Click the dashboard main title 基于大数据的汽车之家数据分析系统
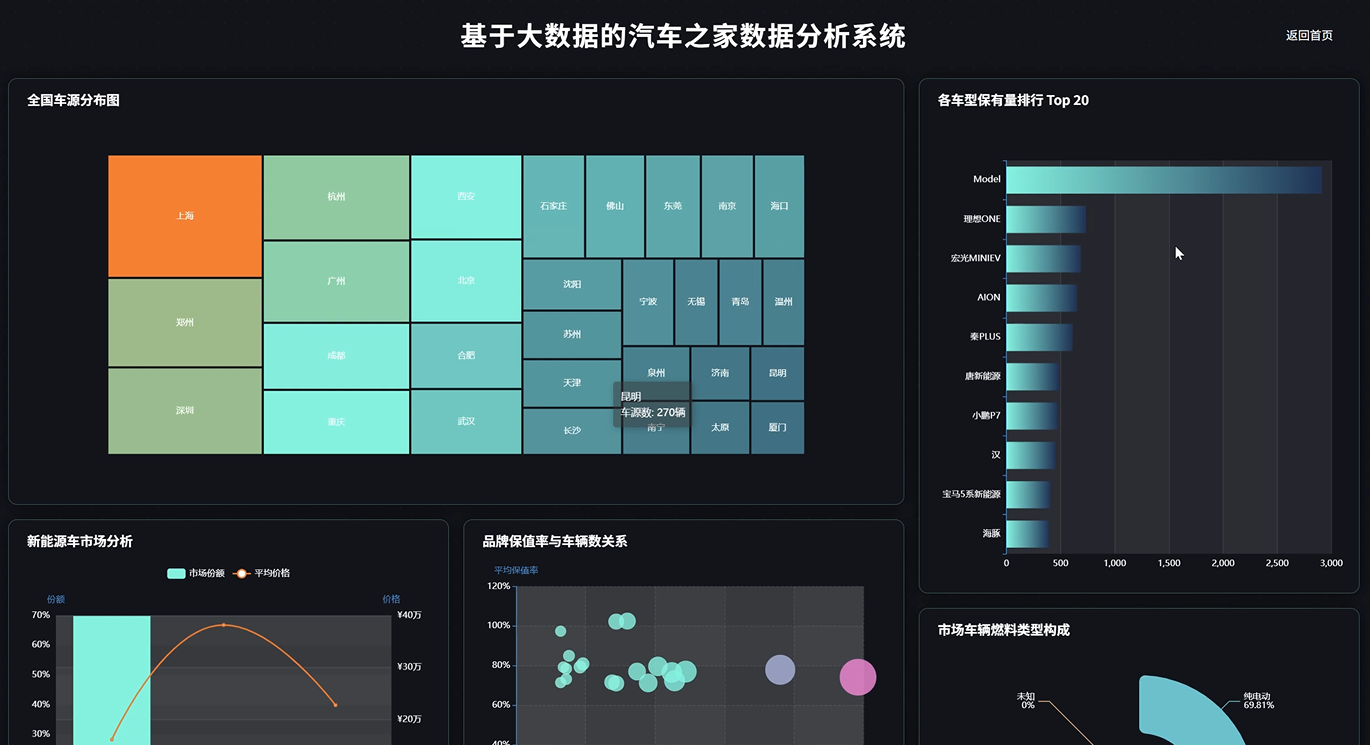Image resolution: width=1370 pixels, height=745 pixels. (683, 36)
